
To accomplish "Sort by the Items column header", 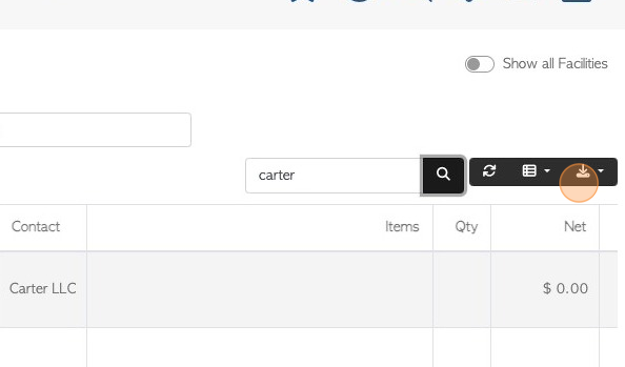I will click(x=402, y=227).
